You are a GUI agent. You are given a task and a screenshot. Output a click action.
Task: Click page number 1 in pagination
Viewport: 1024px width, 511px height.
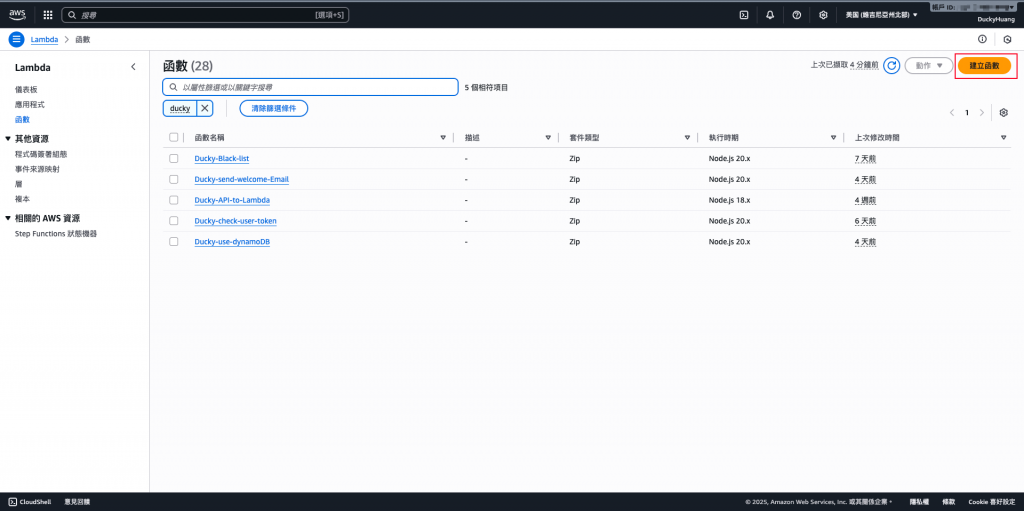click(967, 112)
